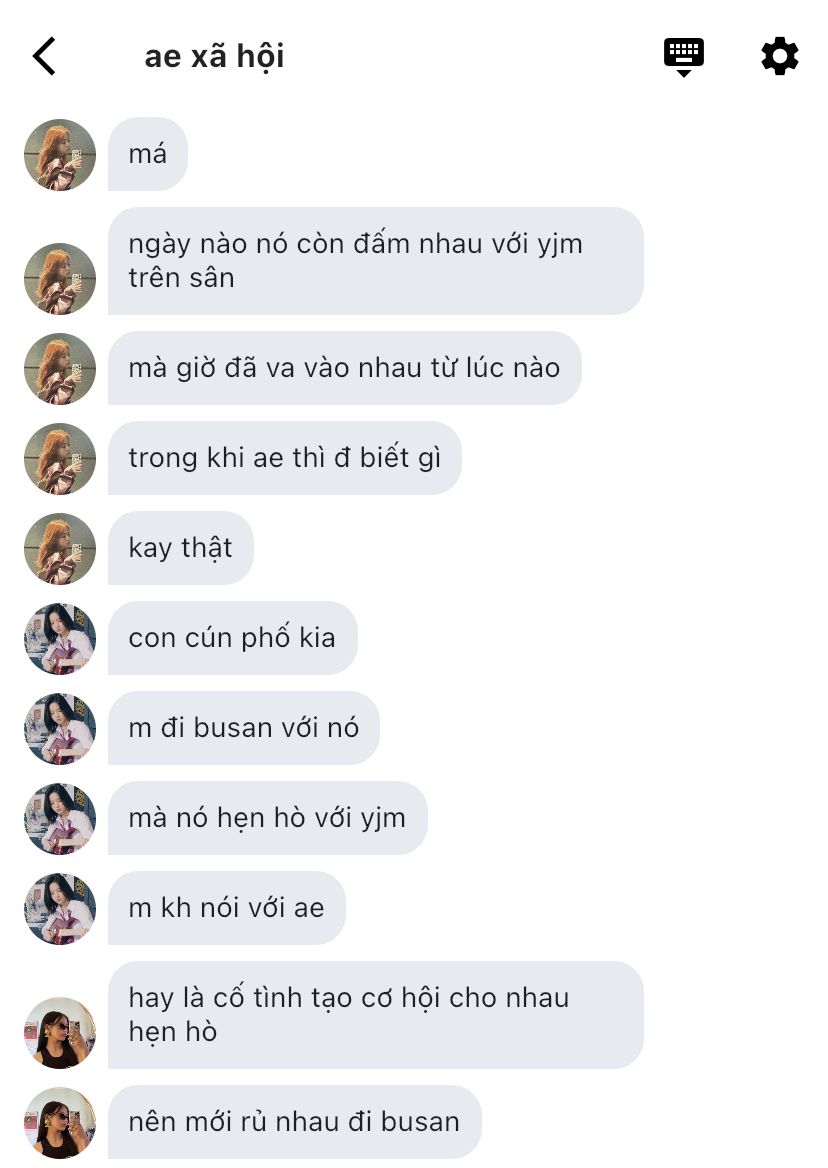Tap the avatar beside 'nên mới rủ nhau đi busan'
Screen dimensions: 828x1168
pos(60,1122)
